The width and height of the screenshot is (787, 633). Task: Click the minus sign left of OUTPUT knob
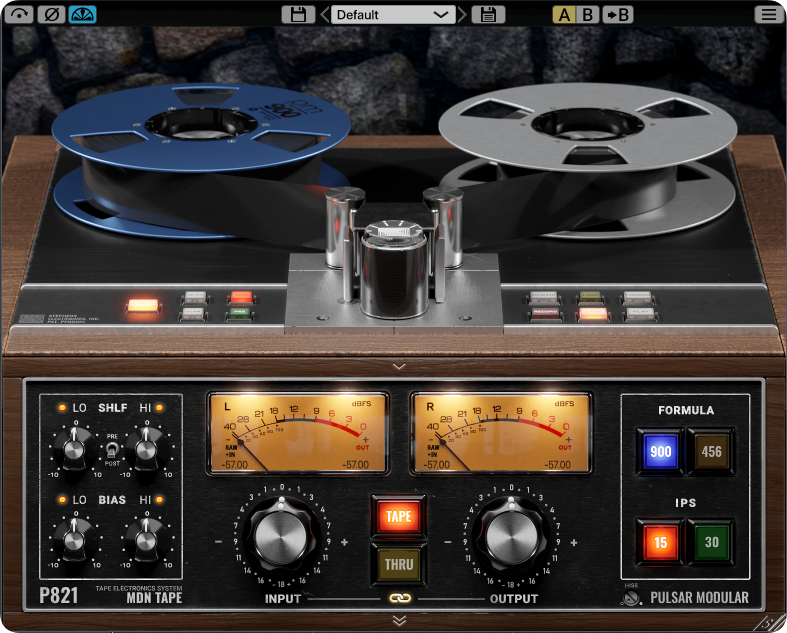coord(448,542)
